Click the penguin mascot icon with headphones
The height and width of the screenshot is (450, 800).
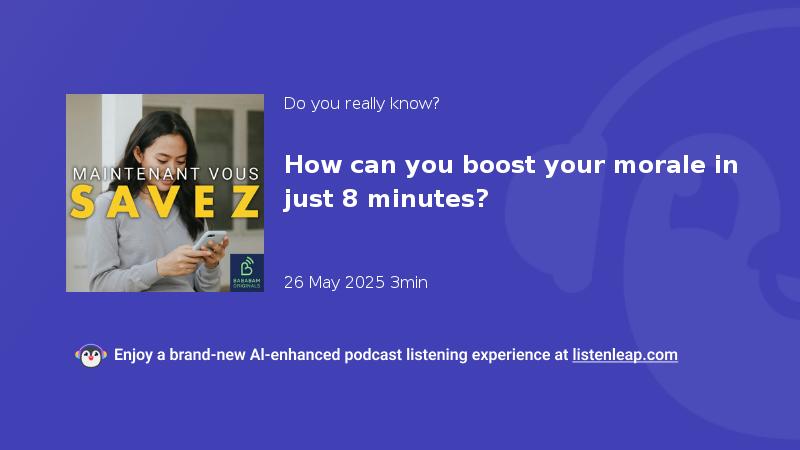tap(91, 356)
